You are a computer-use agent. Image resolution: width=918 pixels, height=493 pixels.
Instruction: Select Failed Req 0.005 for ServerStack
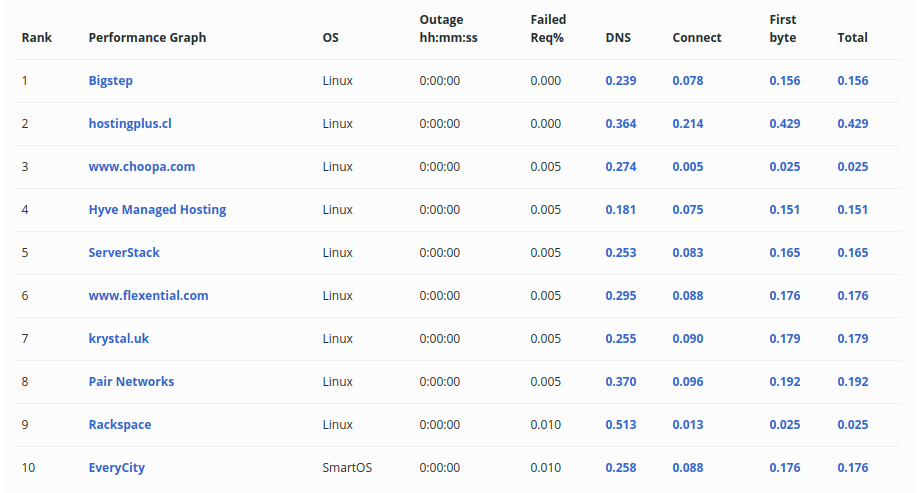tap(546, 253)
